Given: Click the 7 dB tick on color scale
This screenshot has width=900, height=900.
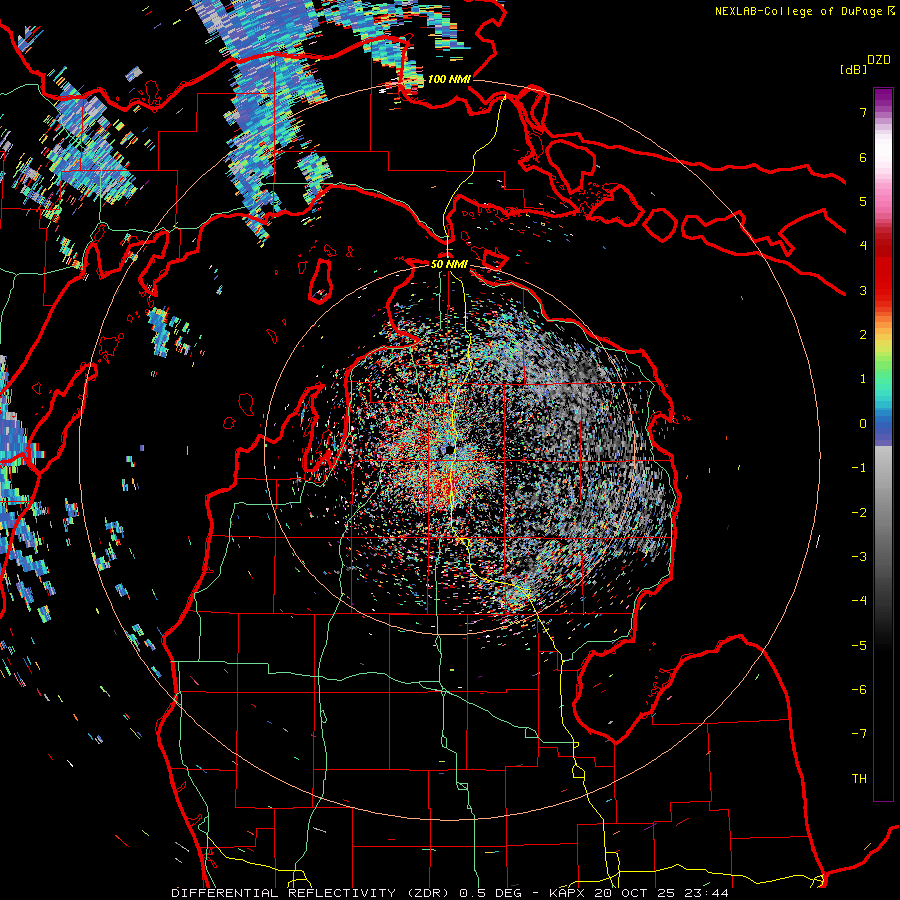Looking at the screenshot, I should [863, 112].
